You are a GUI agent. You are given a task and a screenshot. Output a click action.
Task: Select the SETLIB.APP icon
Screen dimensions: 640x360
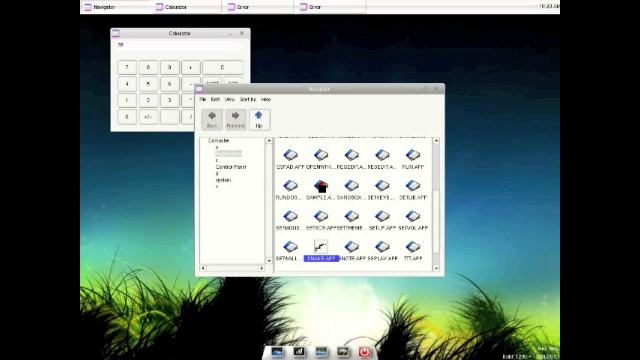pyautogui.click(x=413, y=189)
